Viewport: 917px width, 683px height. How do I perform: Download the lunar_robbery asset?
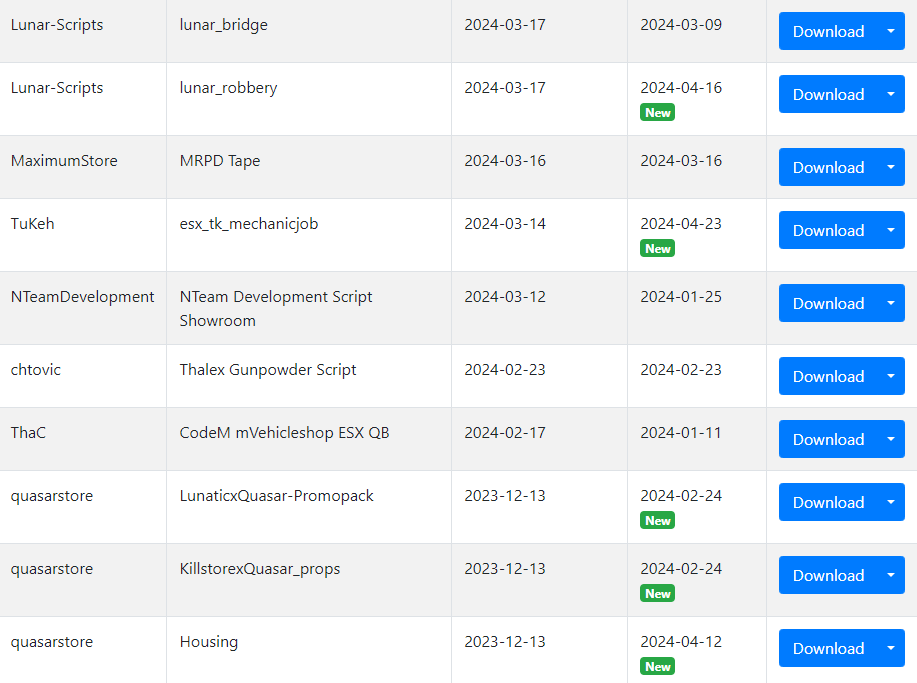[x=828, y=94]
